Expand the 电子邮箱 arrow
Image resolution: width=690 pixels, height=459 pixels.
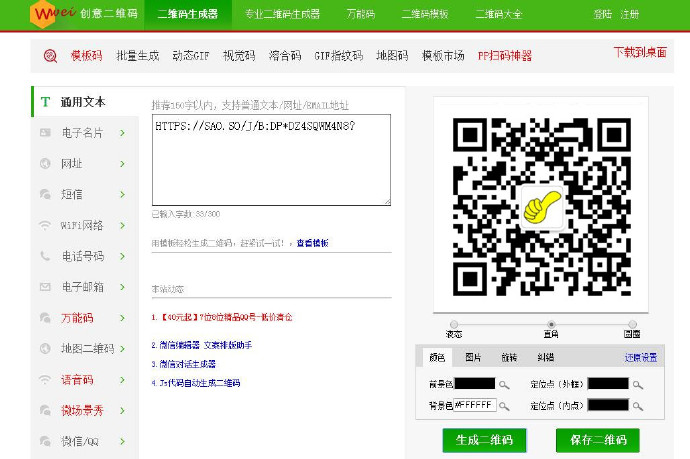point(122,287)
